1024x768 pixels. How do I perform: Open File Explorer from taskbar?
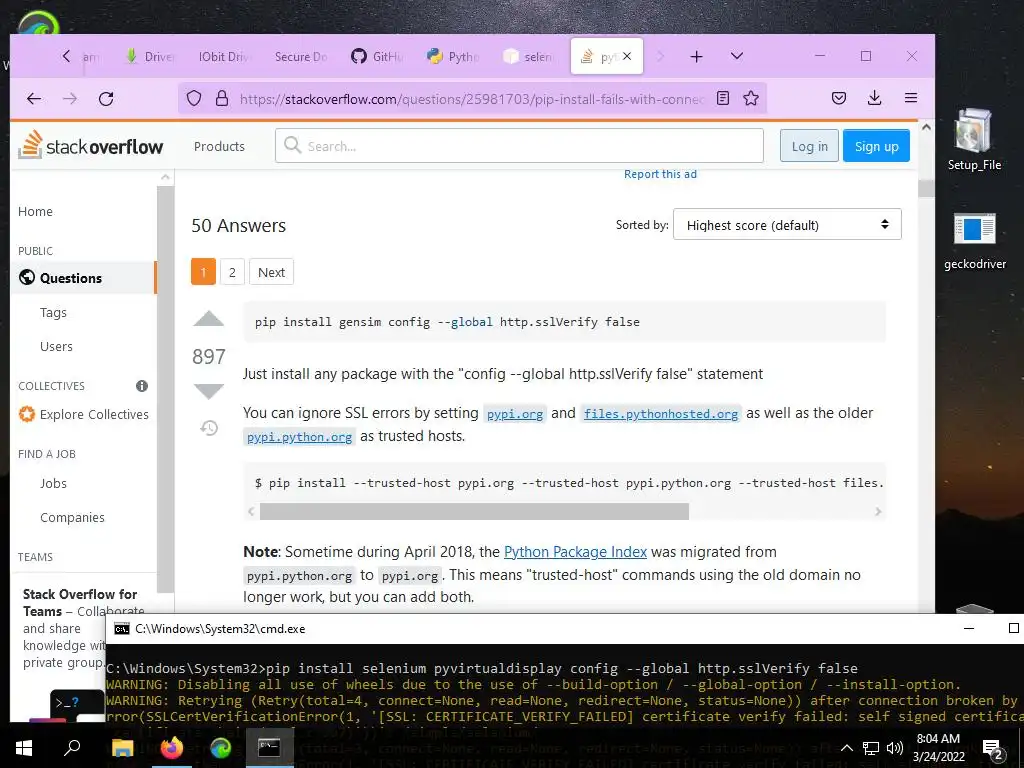[122, 748]
